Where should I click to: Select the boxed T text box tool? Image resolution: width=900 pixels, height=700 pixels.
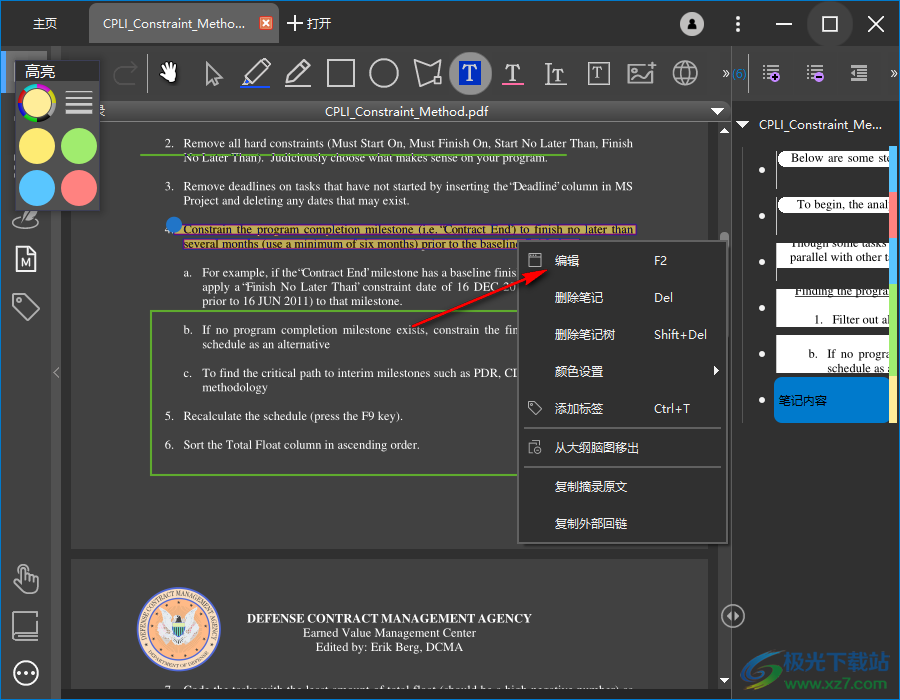[599, 73]
